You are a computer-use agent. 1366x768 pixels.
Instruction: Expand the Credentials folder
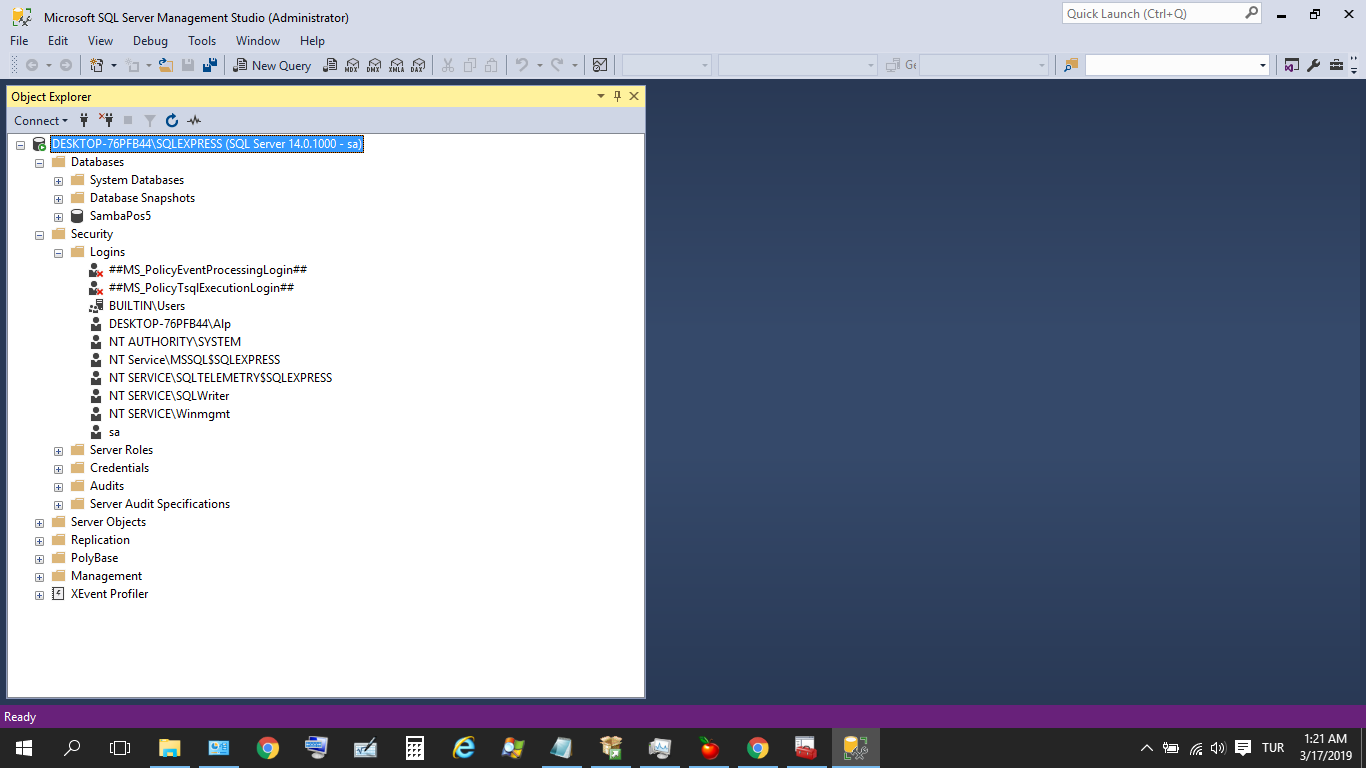click(x=58, y=469)
